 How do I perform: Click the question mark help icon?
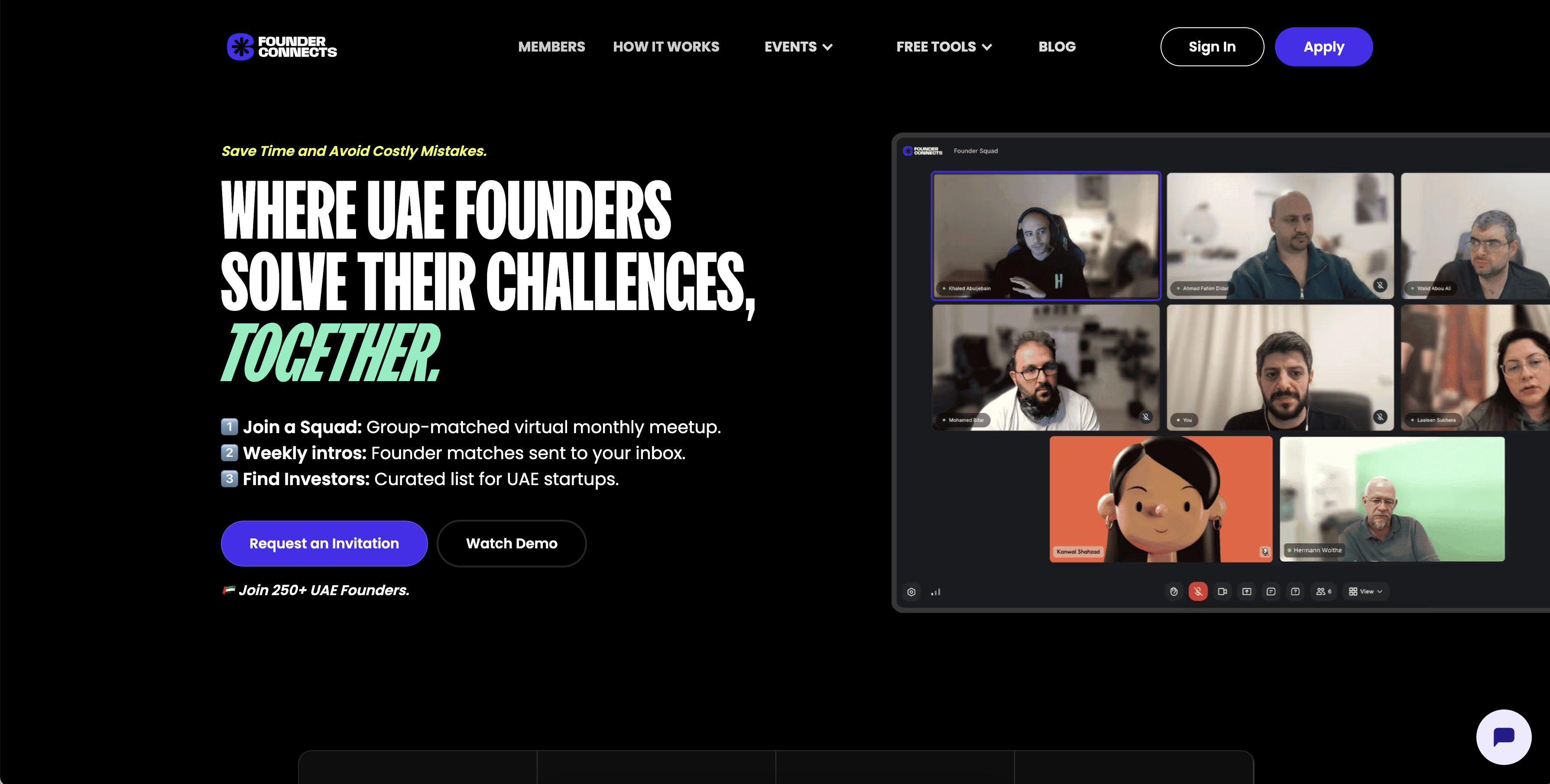pos(1295,591)
